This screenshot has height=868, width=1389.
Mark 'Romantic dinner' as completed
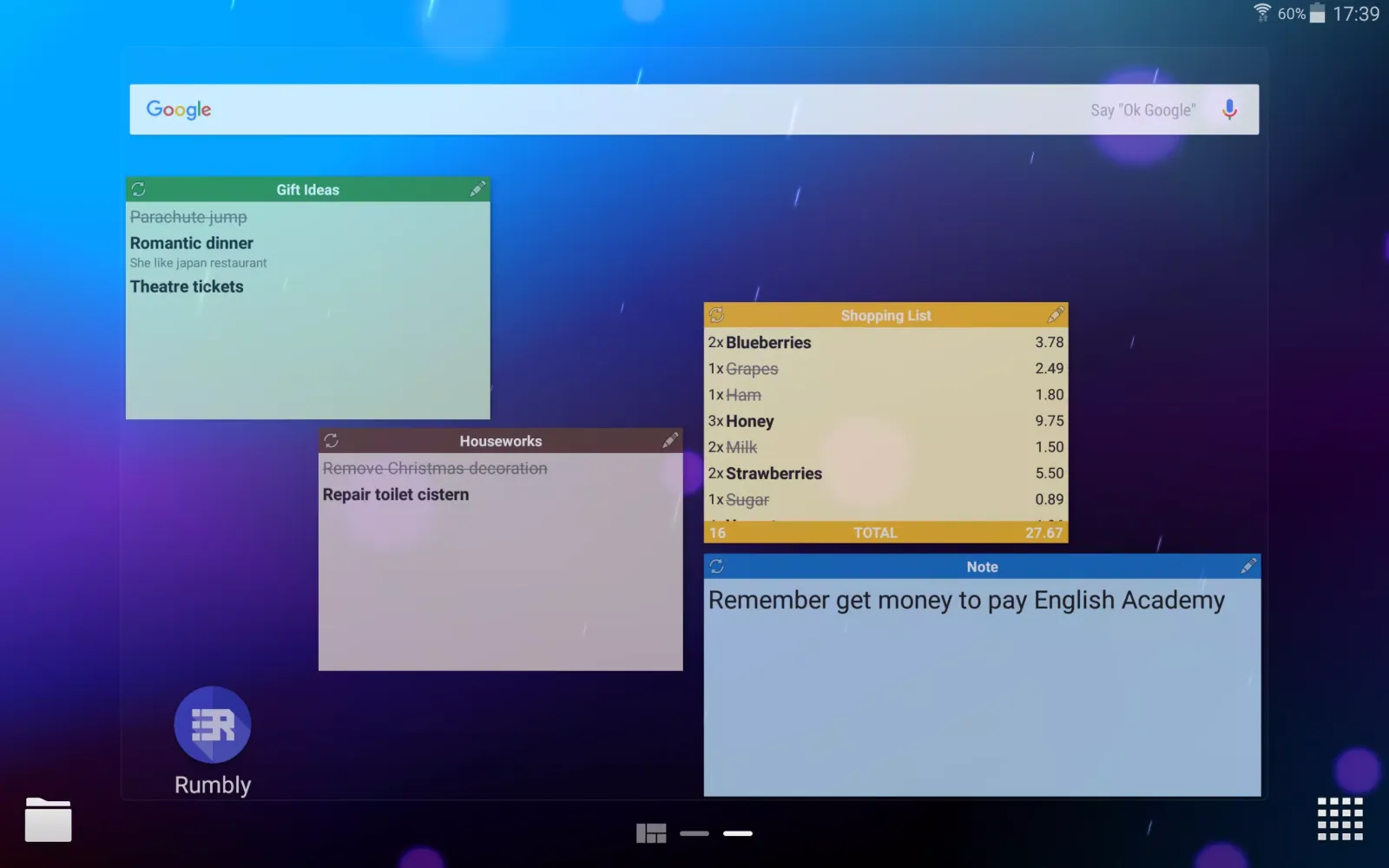pos(191,243)
